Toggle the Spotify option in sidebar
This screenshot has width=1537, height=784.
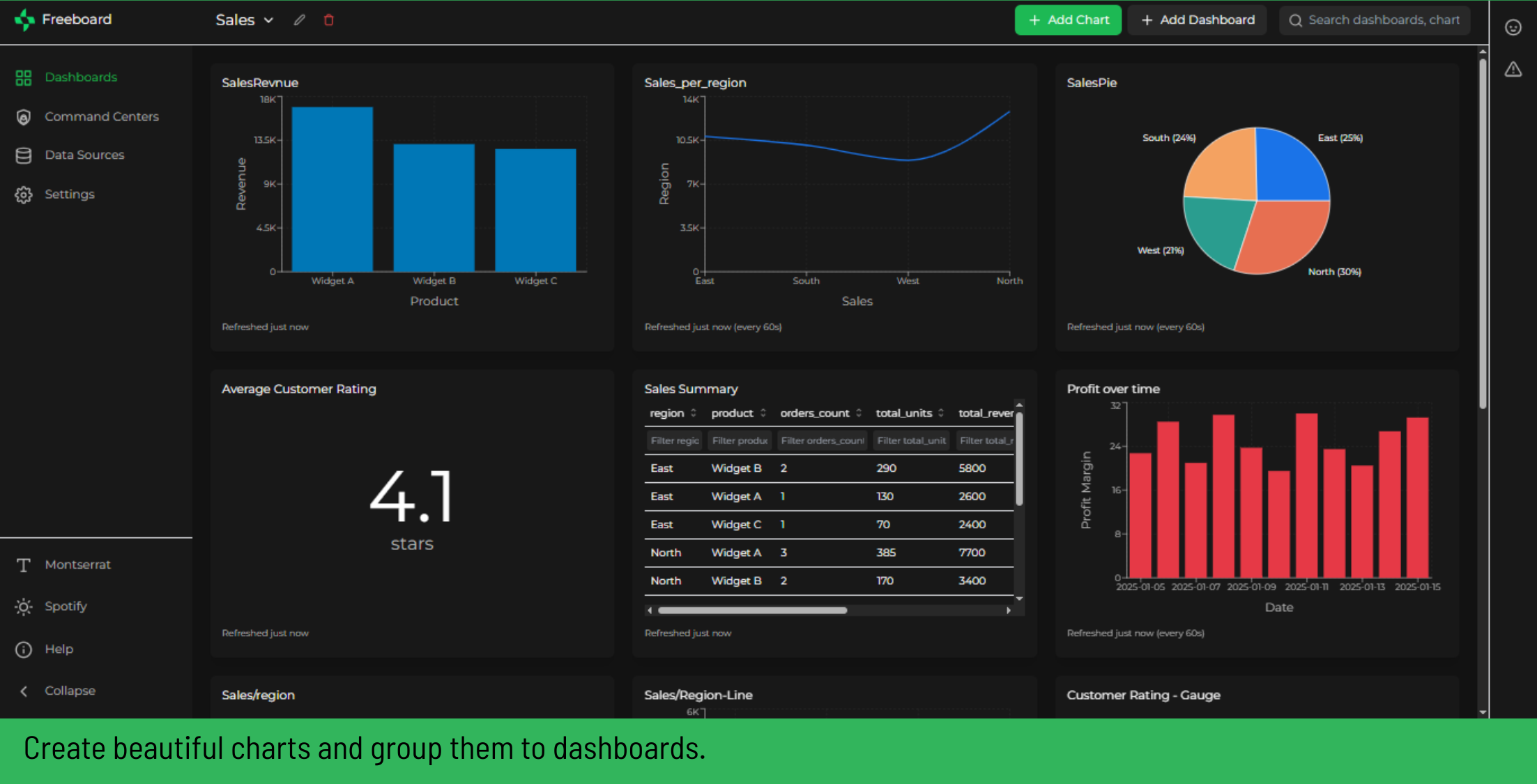pyautogui.click(x=67, y=606)
